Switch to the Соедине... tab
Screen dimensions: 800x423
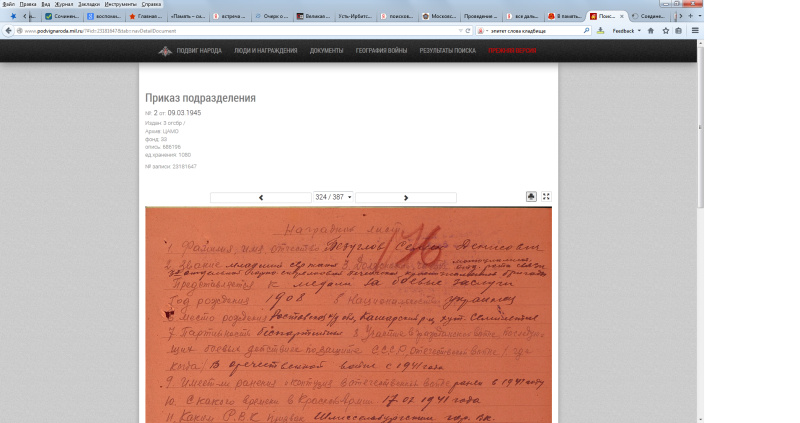coord(648,16)
